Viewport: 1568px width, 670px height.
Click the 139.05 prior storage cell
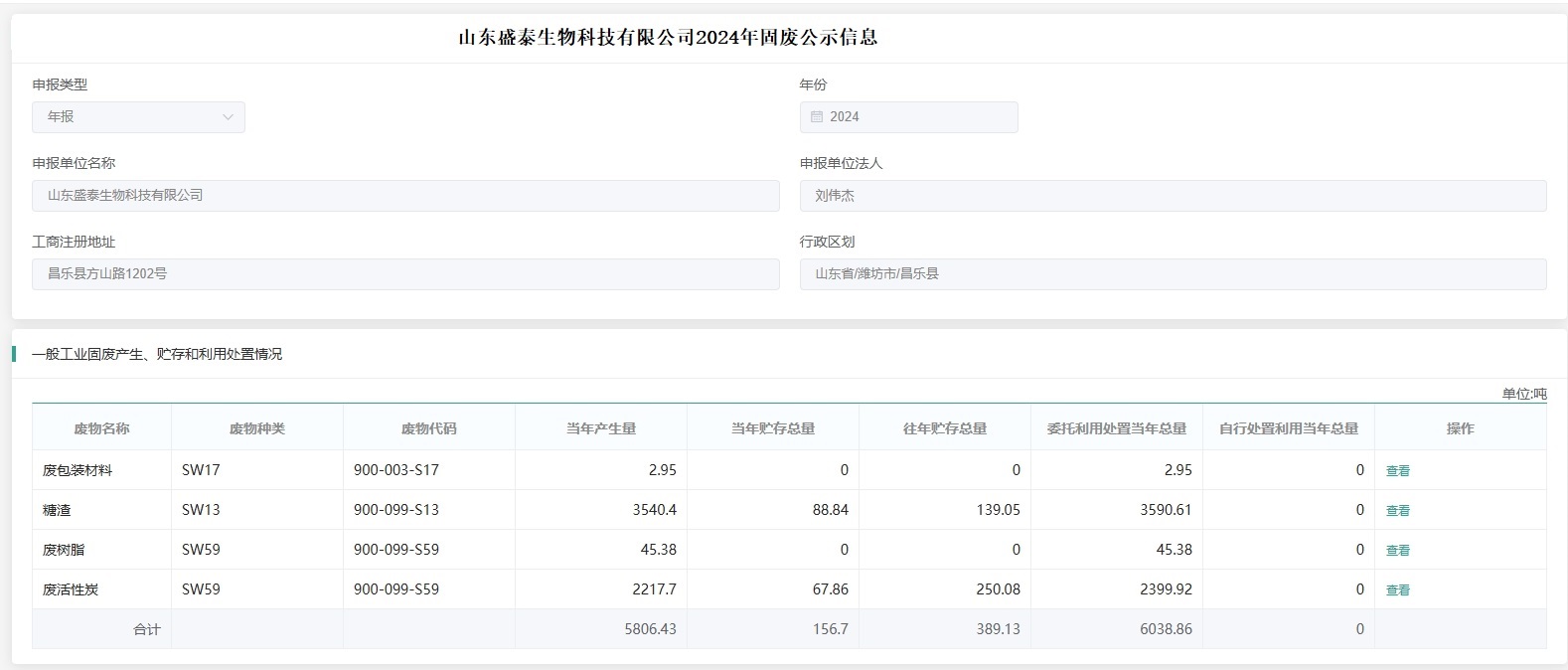tap(945, 510)
